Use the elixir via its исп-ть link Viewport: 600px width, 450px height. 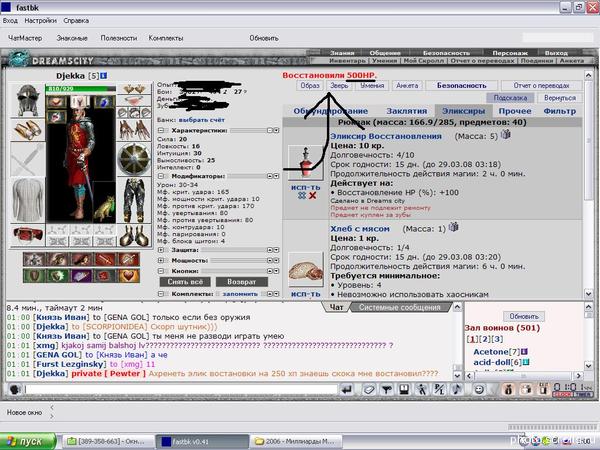(x=305, y=188)
